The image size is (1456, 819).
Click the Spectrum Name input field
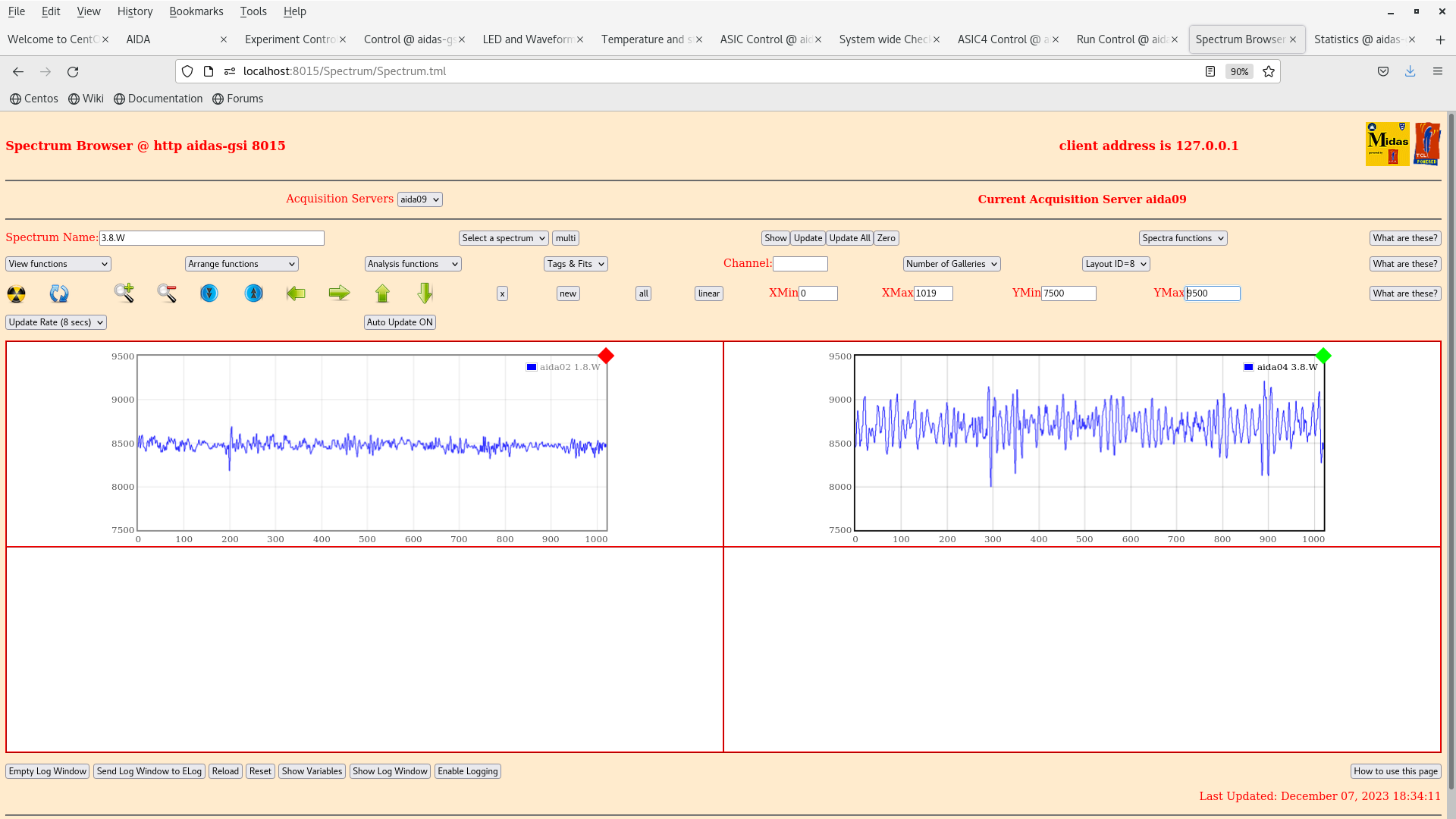(x=212, y=238)
